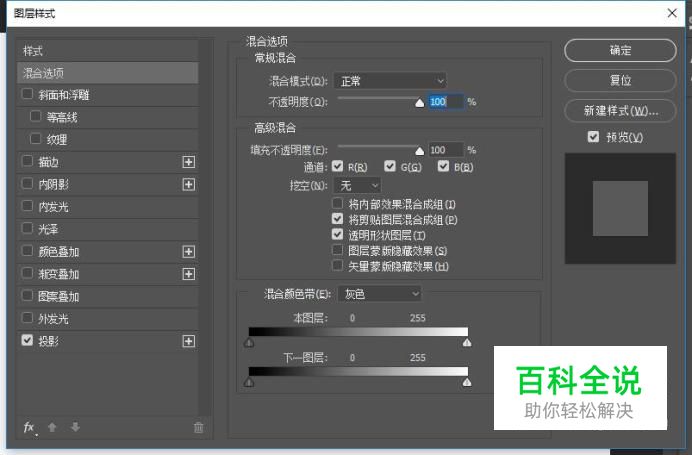Click the style preview thumbnail
This screenshot has height=455, width=692.
[x=620, y=208]
